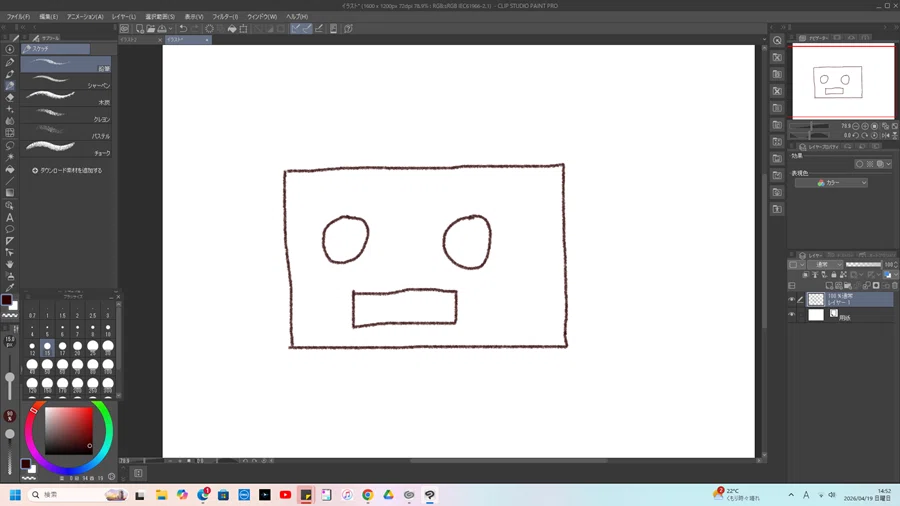Select the Fill bucket tool
Image resolution: width=900 pixels, height=506 pixels.
[x=10, y=169]
